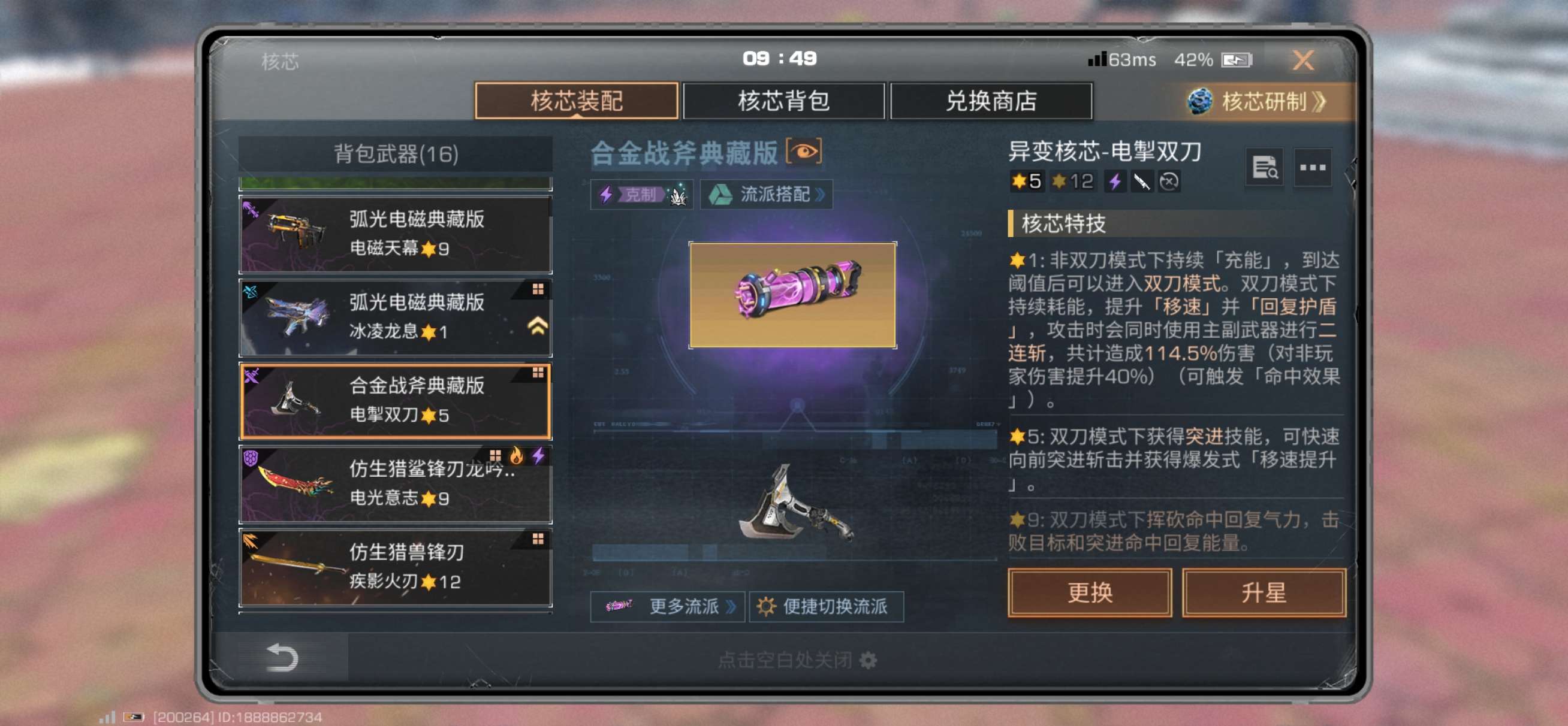Click the upgrade chevron on 冰凌龙息 weapon
Image resolution: width=1568 pixels, height=726 pixels.
tap(538, 326)
